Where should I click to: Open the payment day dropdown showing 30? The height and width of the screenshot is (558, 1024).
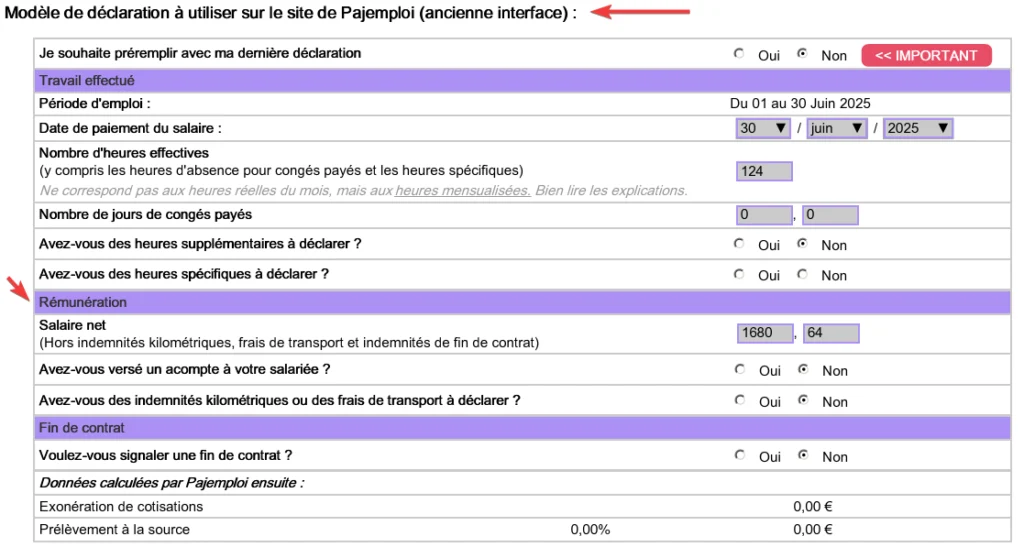click(x=763, y=128)
